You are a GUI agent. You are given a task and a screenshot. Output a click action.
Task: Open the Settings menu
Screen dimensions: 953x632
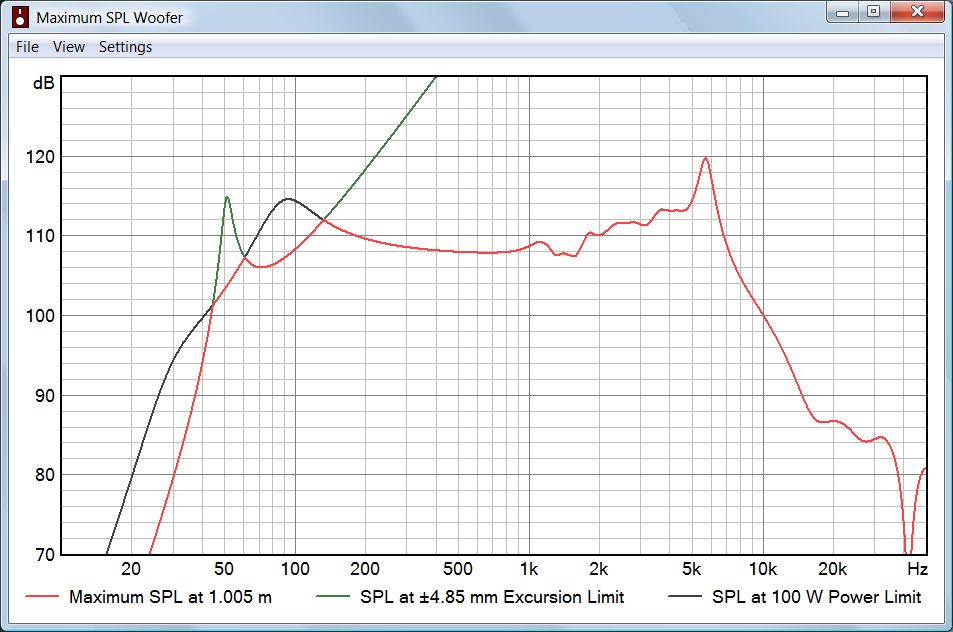(125, 47)
